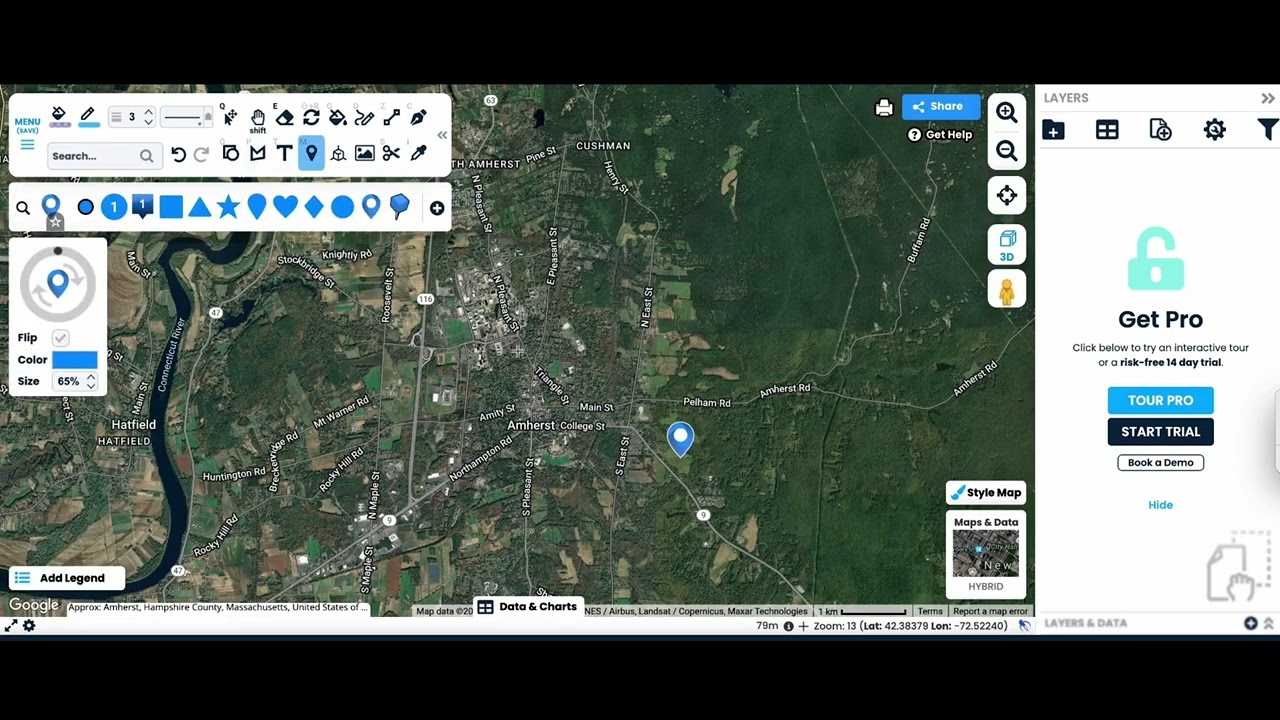Select the paint fill bucket tool
Image resolution: width=1280 pixels, height=720 pixels.
(338, 117)
